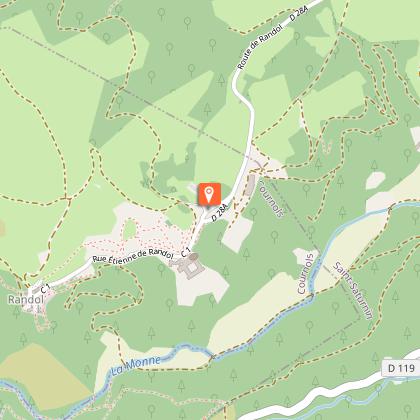Click the C 1 label beside Randol
This screenshot has height=420, width=420.
pos(45,288)
